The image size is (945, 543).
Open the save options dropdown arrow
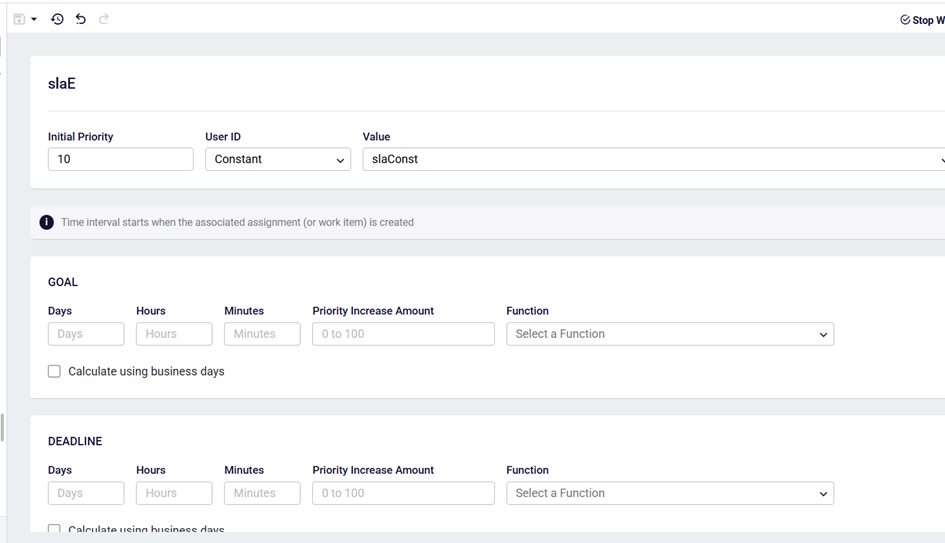click(34, 19)
